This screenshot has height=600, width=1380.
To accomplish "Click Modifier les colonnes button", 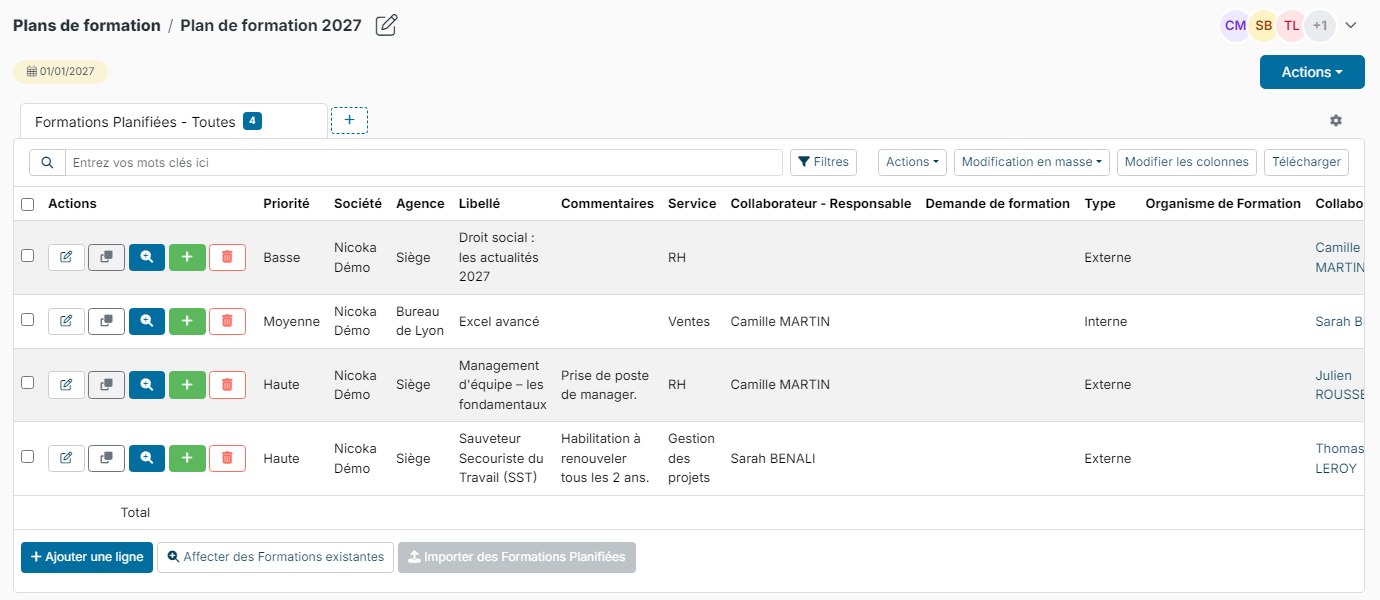I will click(x=1187, y=162).
